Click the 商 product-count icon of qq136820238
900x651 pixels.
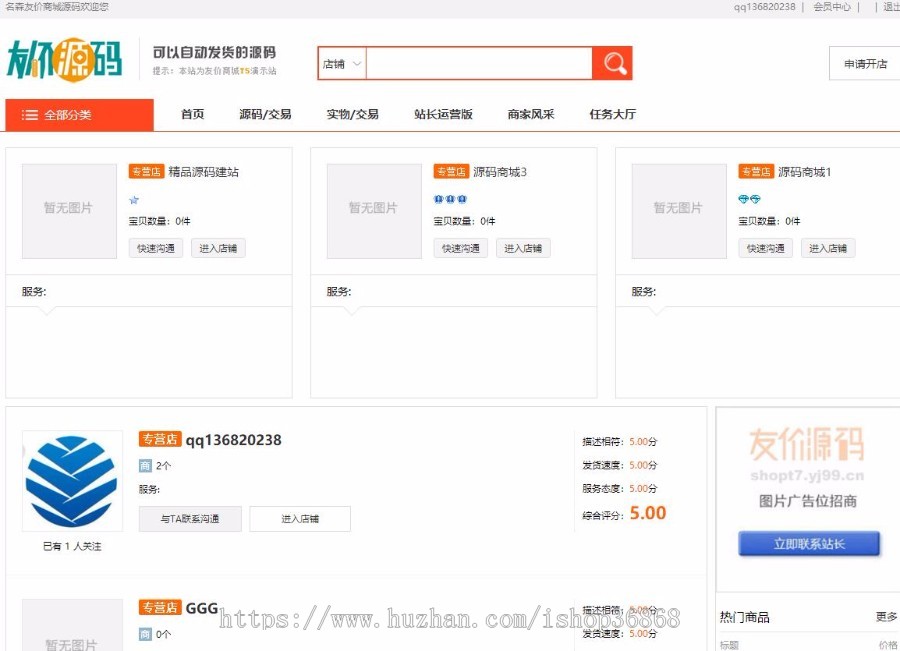click(145, 466)
